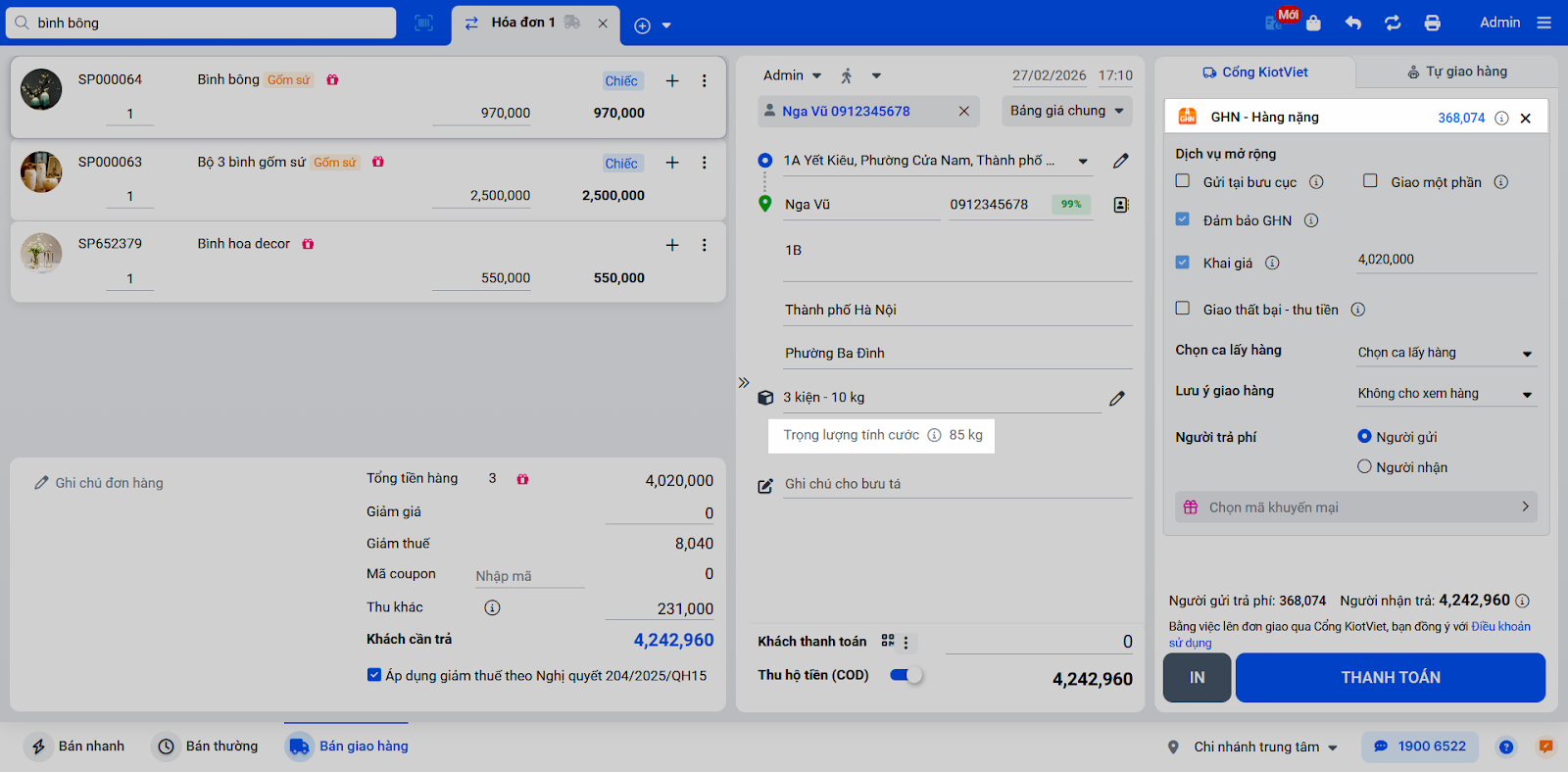Click the sync refresh icon in header
The image size is (1568, 772).
tap(1393, 23)
